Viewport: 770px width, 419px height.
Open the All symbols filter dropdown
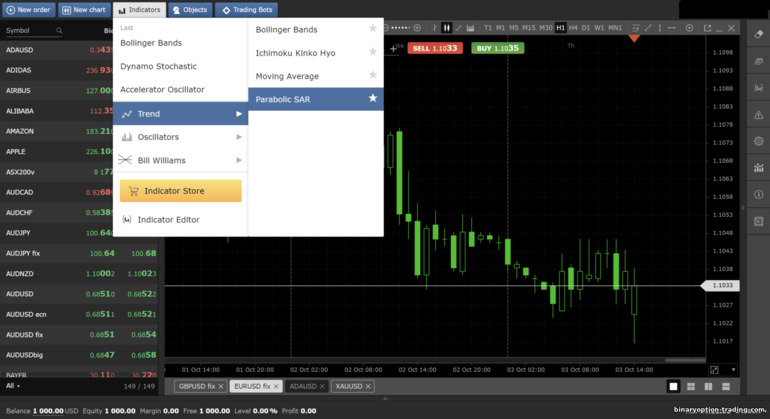coord(13,386)
